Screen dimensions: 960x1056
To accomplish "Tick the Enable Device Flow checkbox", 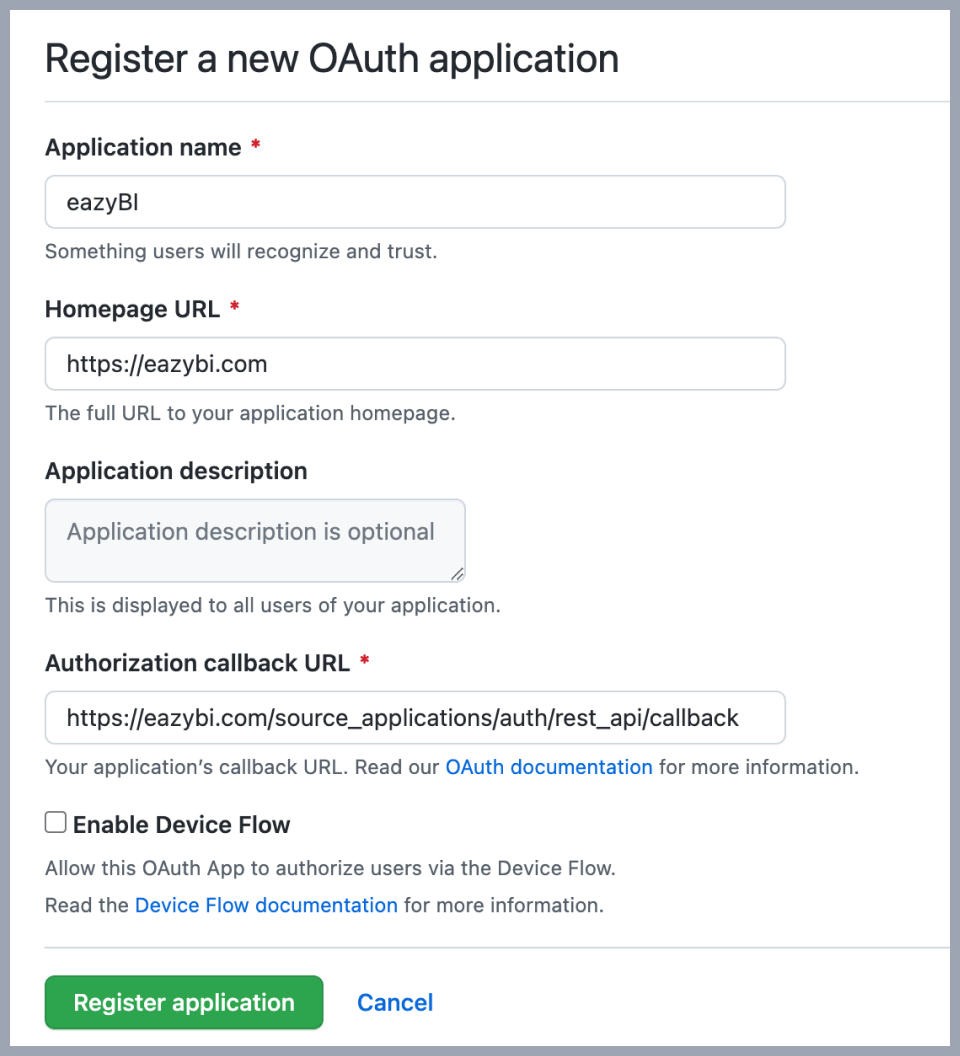I will [56, 822].
